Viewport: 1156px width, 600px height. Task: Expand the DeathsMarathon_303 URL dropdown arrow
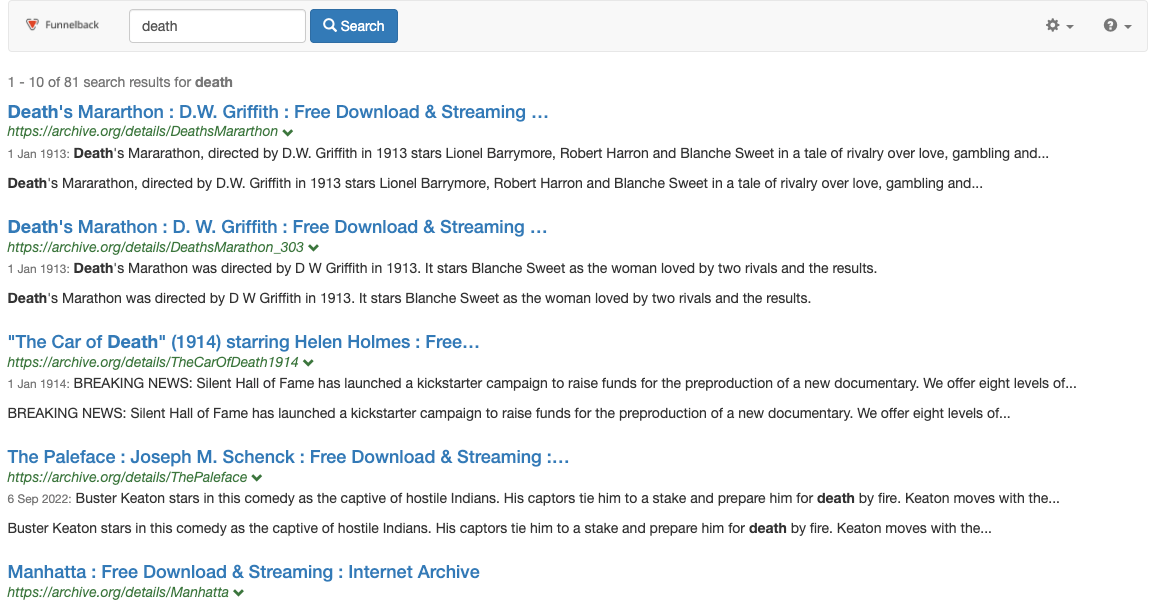pos(314,248)
